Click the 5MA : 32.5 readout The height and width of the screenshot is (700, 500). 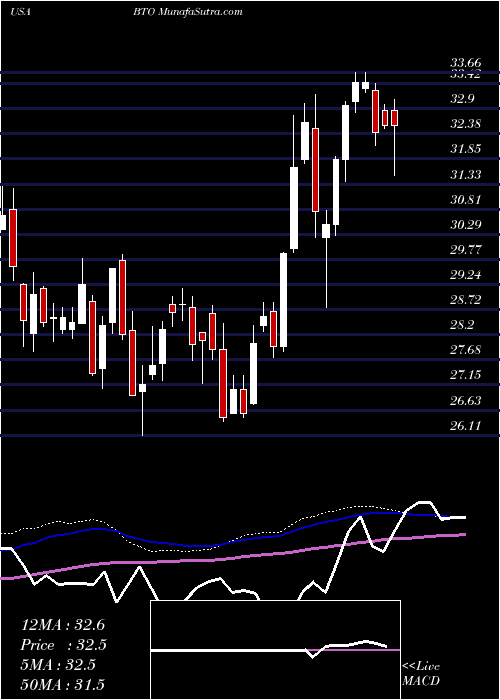(x=58, y=665)
